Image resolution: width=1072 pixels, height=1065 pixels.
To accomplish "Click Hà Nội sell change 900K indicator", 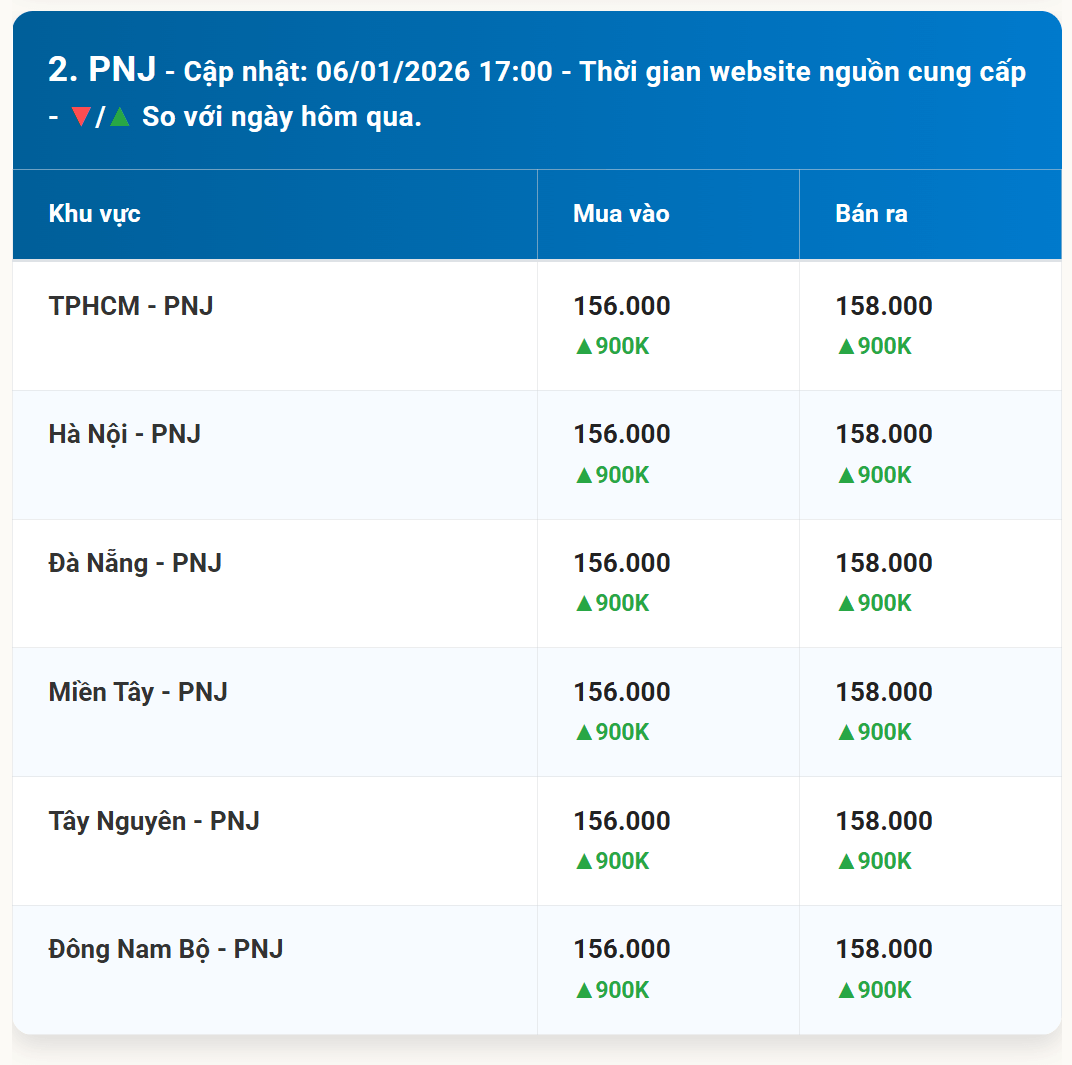I will pos(875,474).
